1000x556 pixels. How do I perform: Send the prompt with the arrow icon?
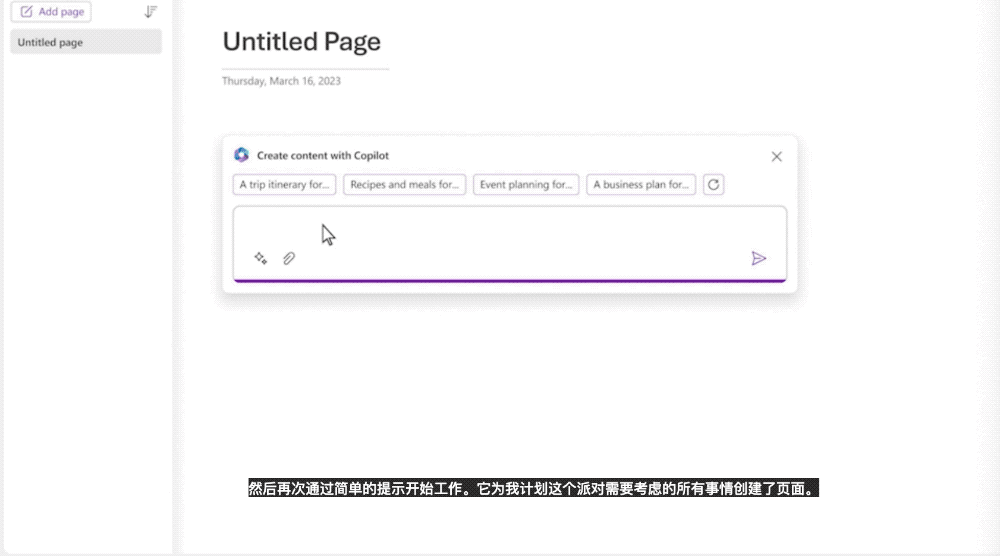[759, 258]
